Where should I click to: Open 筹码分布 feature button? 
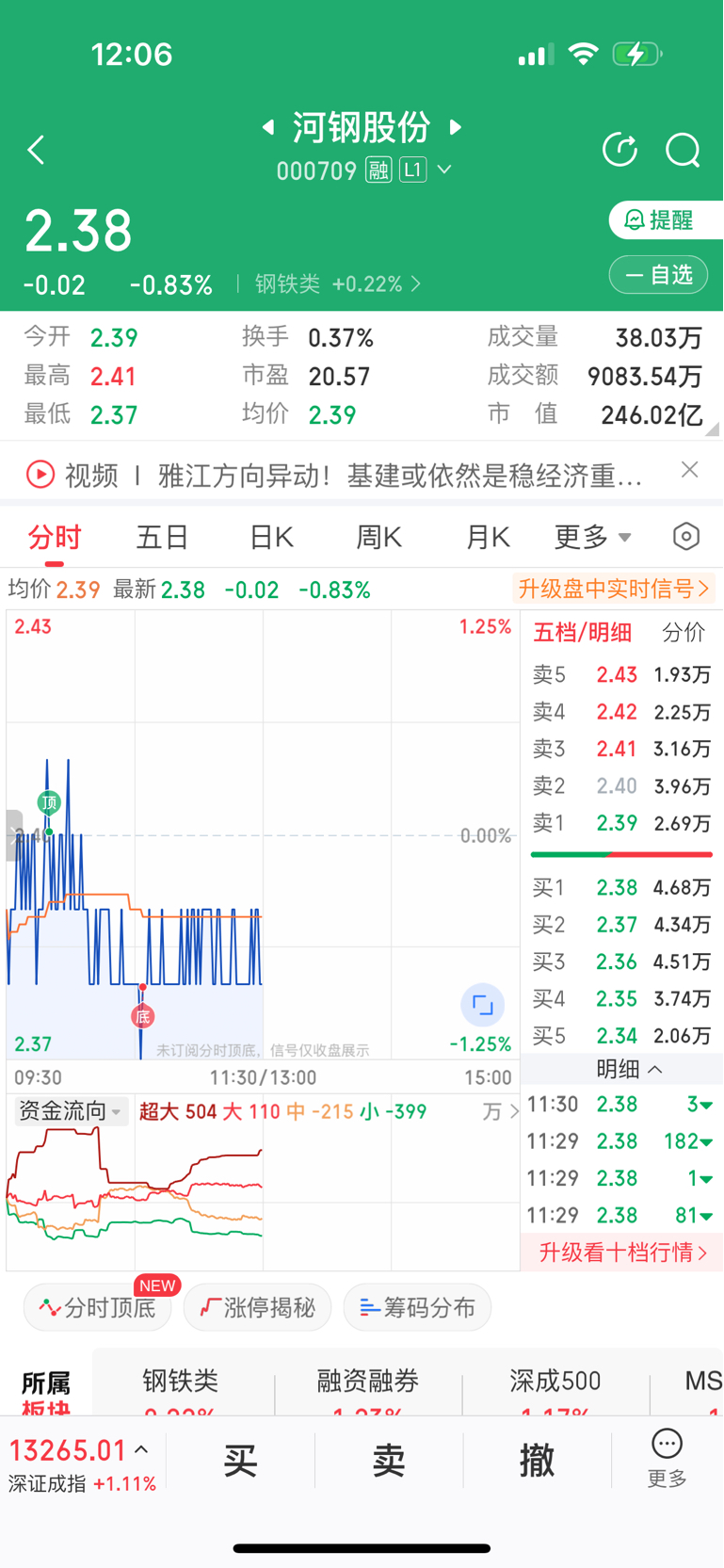417,1307
